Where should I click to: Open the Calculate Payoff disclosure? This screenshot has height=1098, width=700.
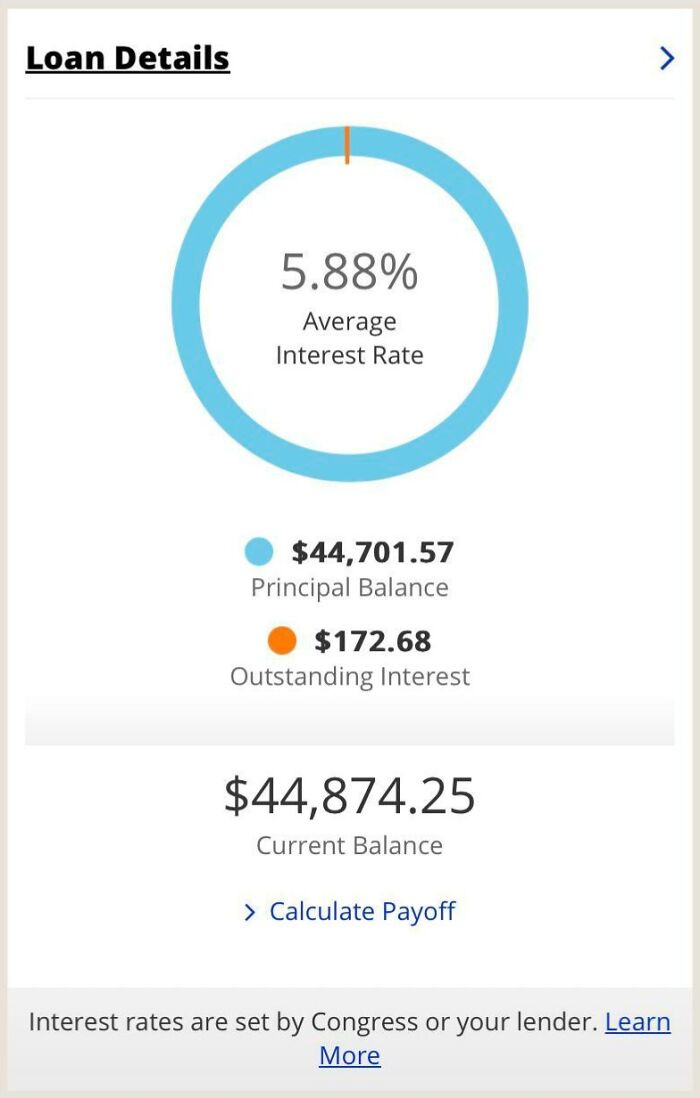[x=360, y=911]
